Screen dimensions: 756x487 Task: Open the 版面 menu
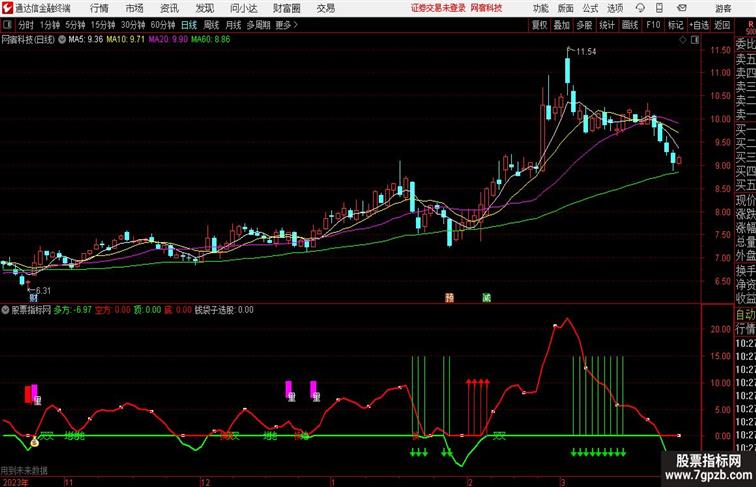point(566,8)
